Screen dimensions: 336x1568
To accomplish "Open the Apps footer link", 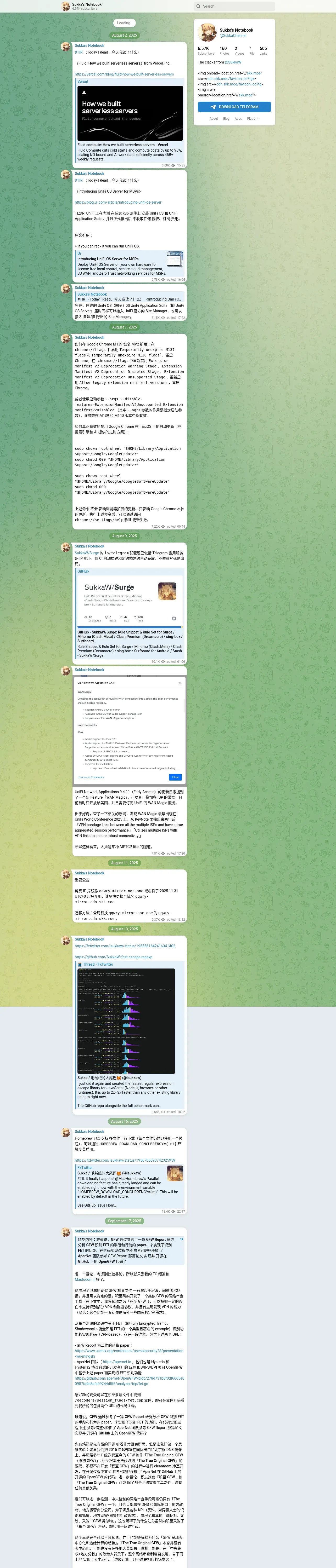I will (238, 119).
